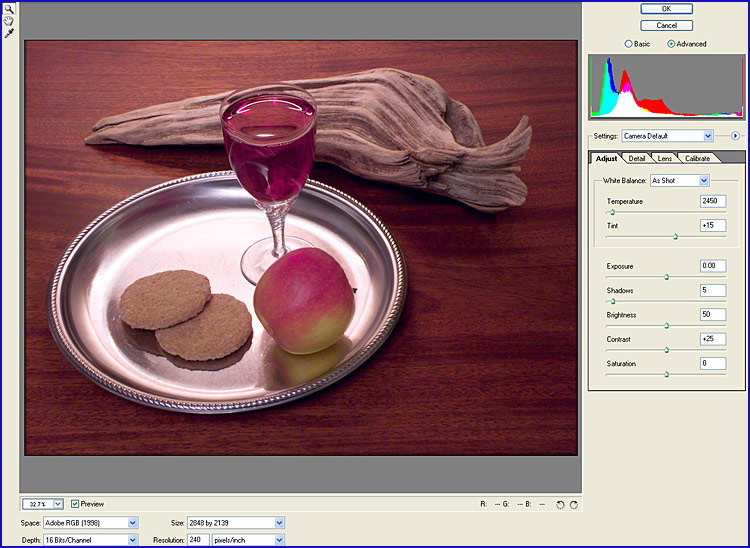Click the OK button
Image resolution: width=750 pixels, height=548 pixels.
[x=667, y=9]
